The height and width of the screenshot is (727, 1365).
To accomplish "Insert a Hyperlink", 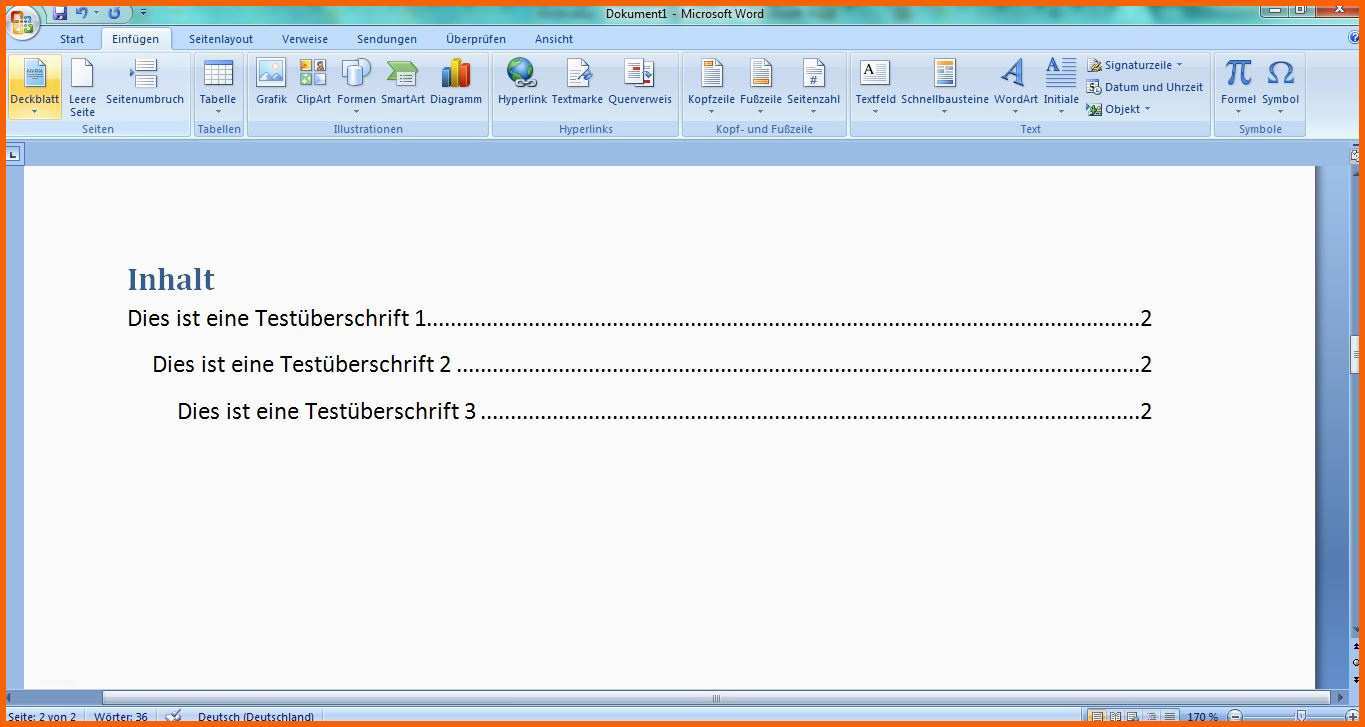I will 522,81.
